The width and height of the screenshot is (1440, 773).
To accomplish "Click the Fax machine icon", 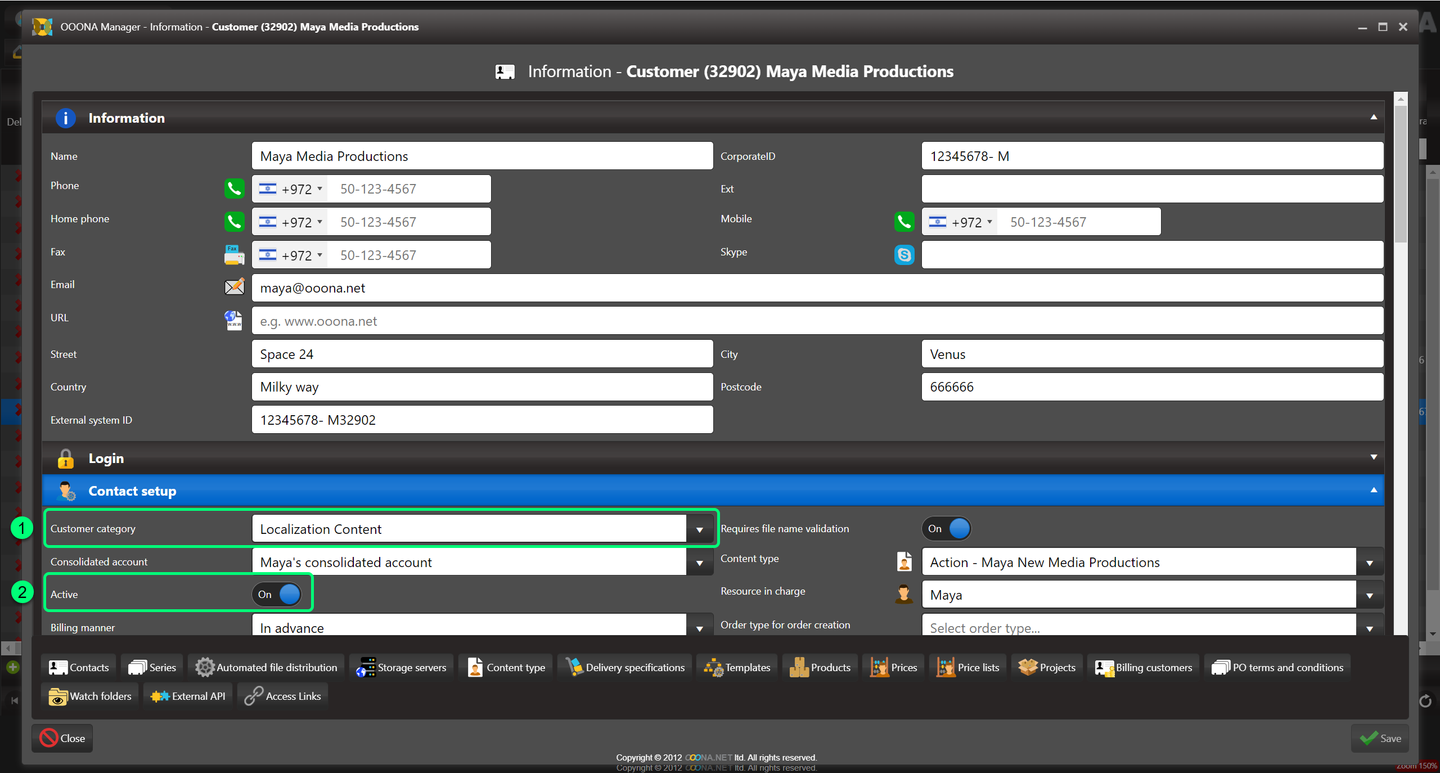I will tap(233, 255).
